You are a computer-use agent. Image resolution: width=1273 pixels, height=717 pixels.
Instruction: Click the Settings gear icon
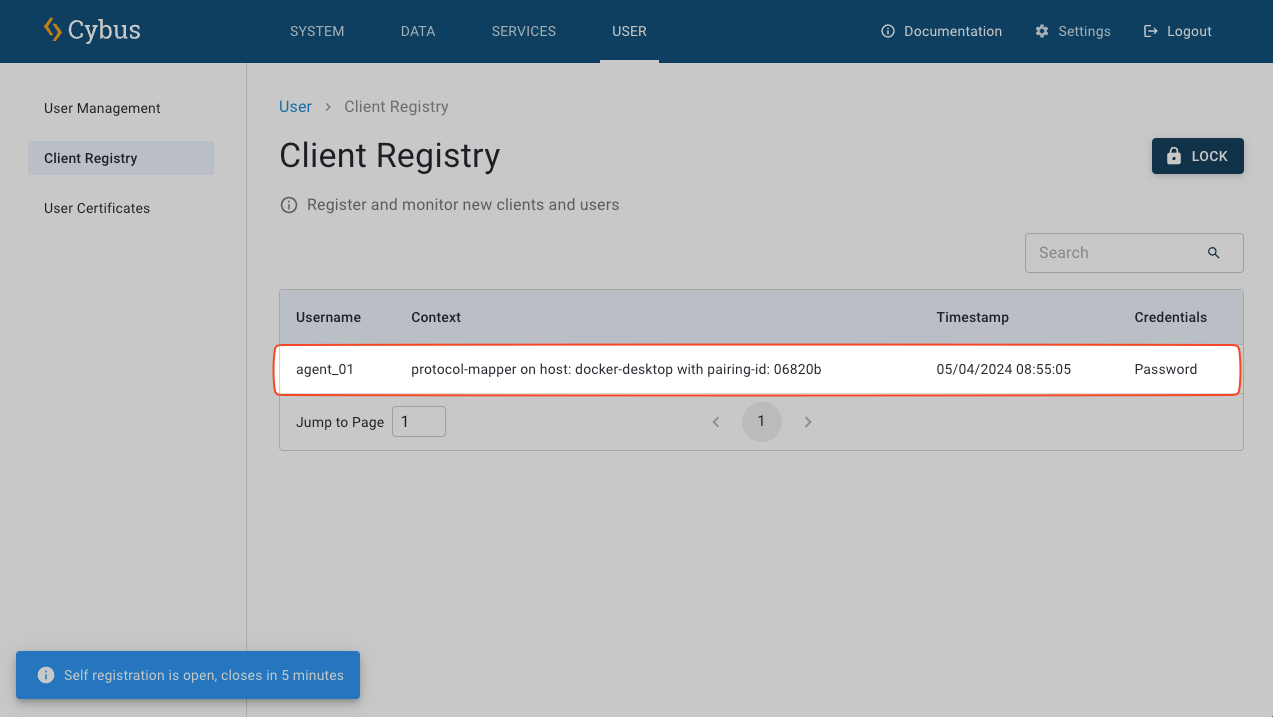tap(1042, 31)
